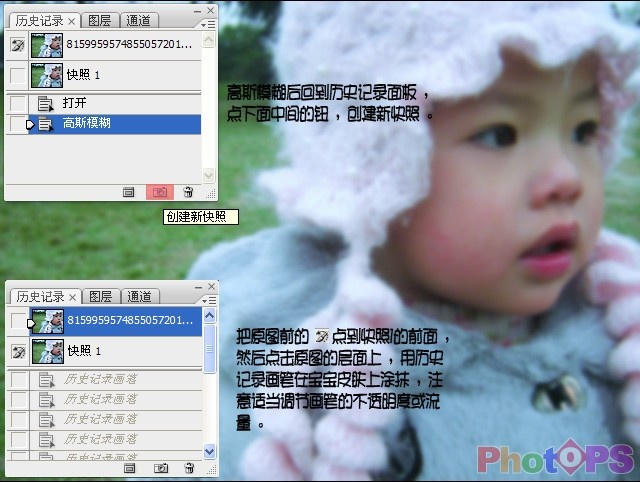Click the step icon beside 打开 in upper panel
Viewport: 640px width, 482px height.
pyautogui.click(x=45, y=104)
